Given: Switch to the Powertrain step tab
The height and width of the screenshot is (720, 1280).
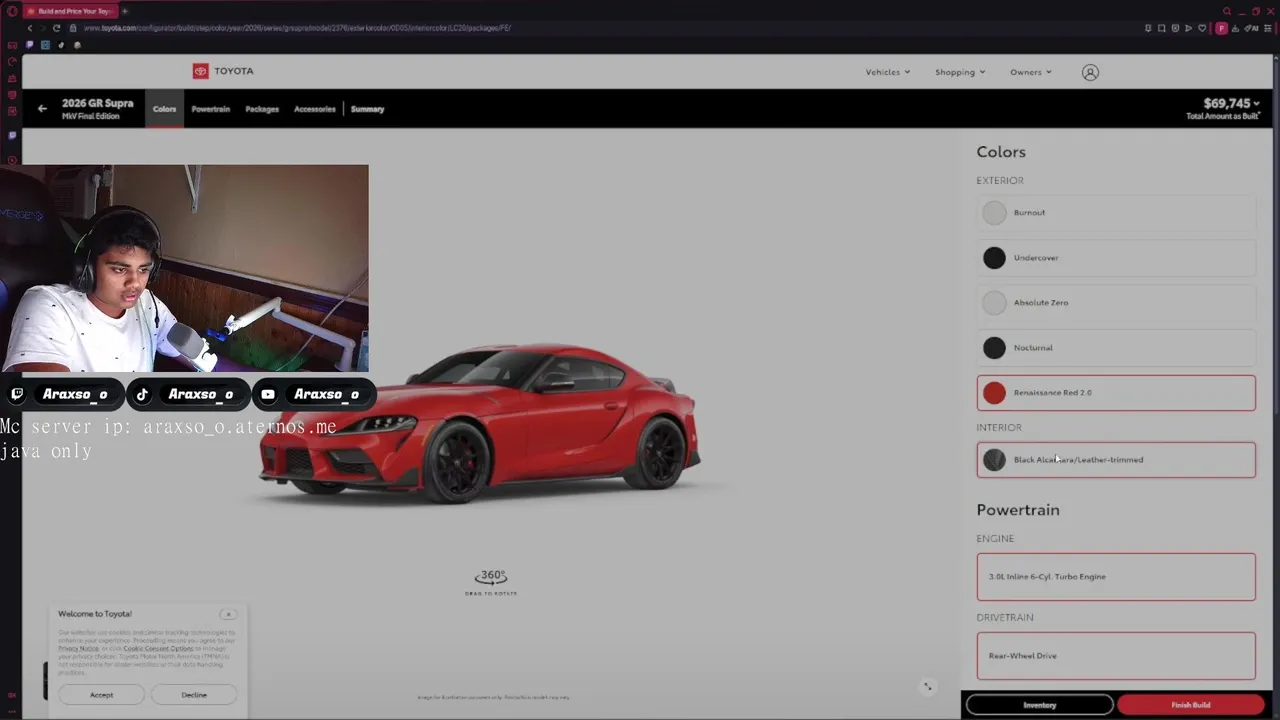Looking at the screenshot, I should [211, 109].
